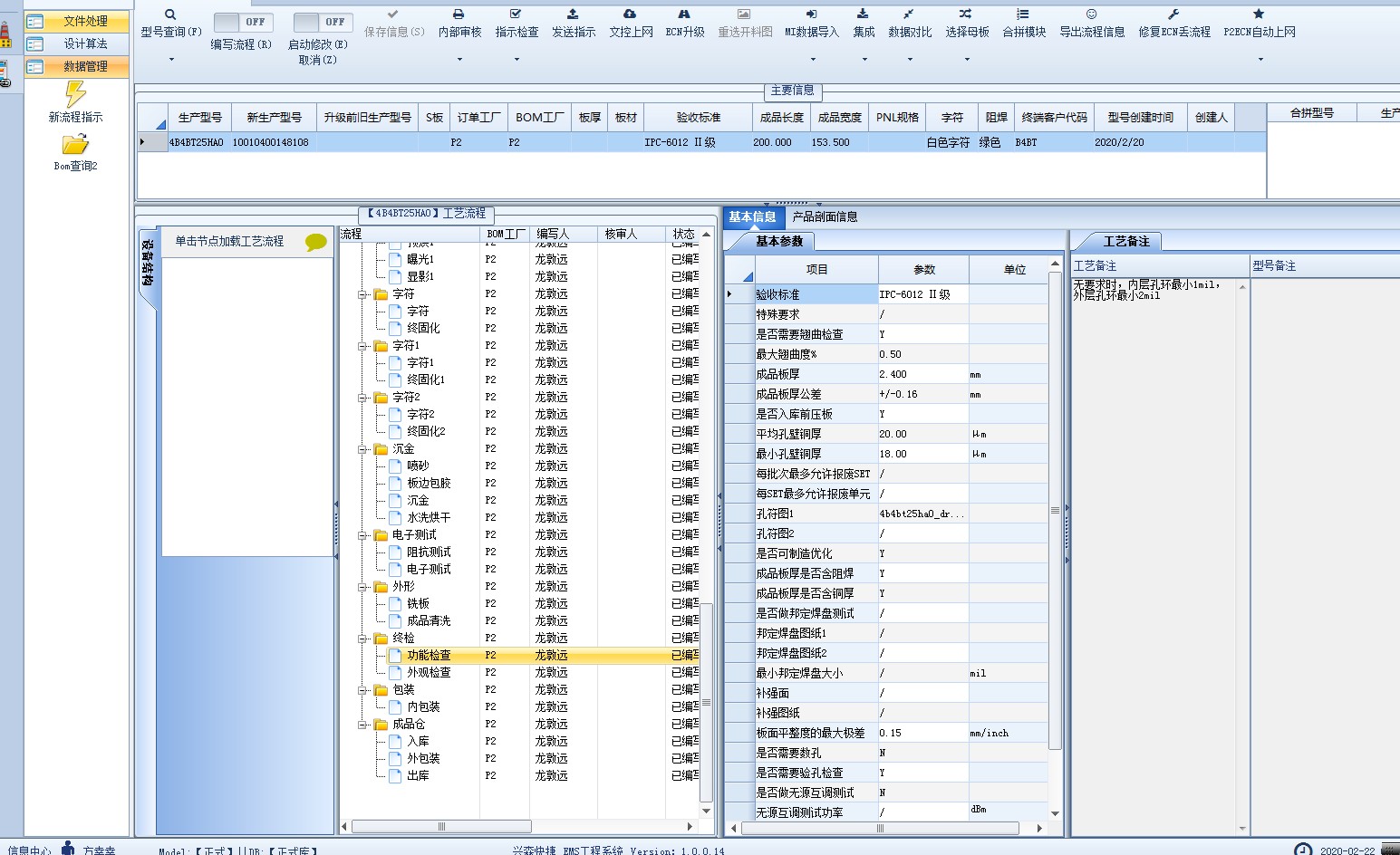Open 新流程指示 lightning icon
Screen dimensions: 1400x855
[75, 94]
